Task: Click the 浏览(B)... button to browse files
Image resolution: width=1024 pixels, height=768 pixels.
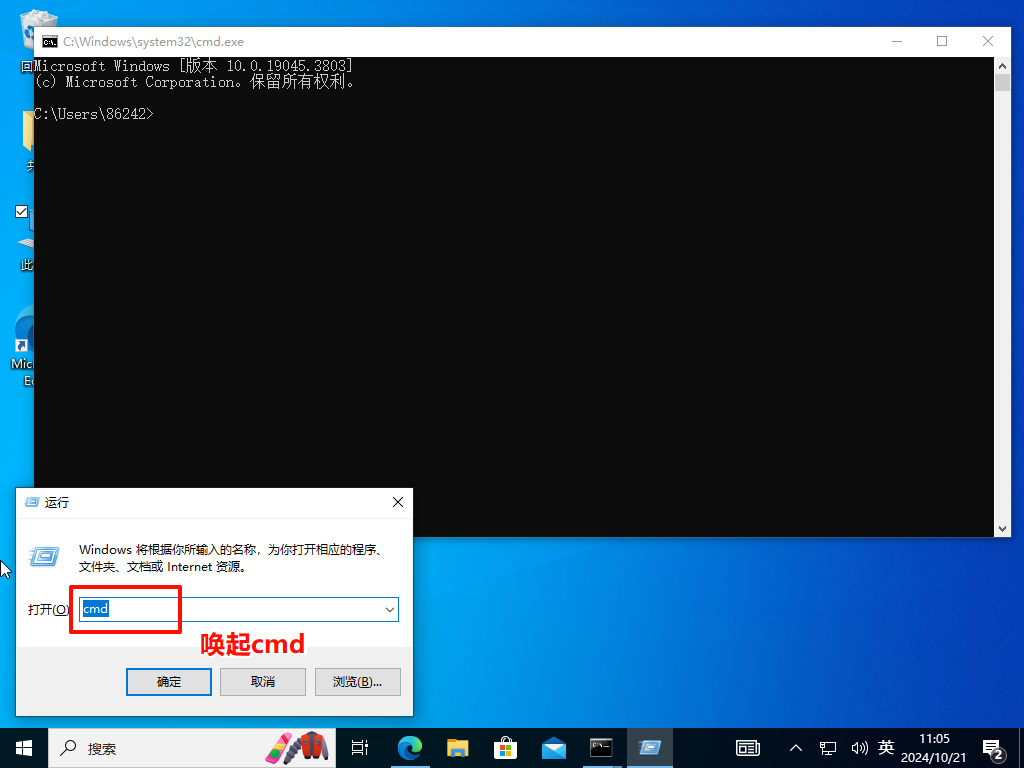Action: 357,681
